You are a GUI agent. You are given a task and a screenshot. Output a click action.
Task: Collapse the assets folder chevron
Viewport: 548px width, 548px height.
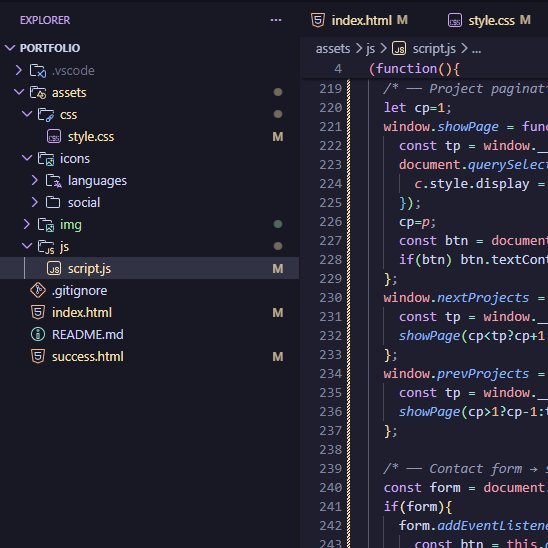19,92
